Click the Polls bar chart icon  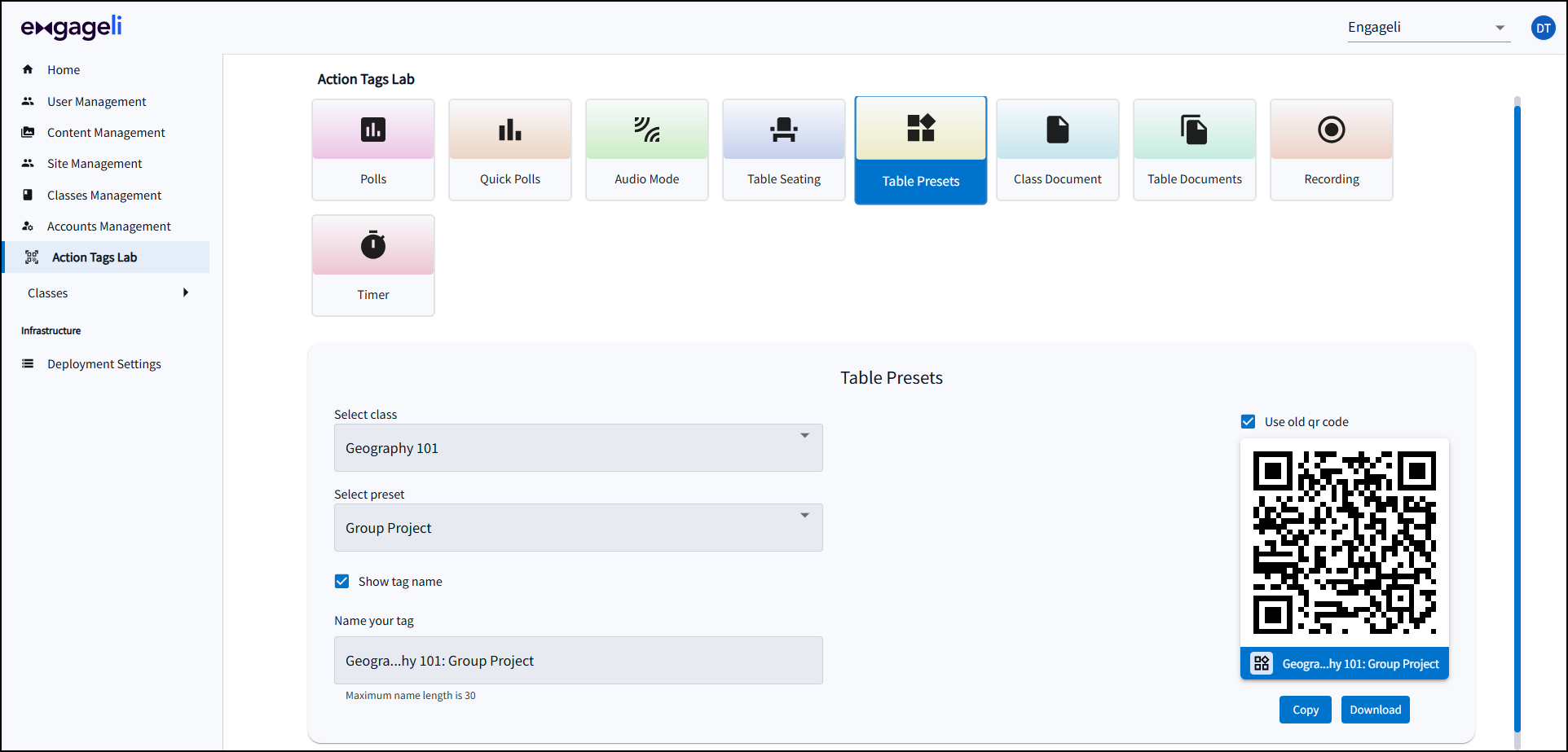point(373,130)
